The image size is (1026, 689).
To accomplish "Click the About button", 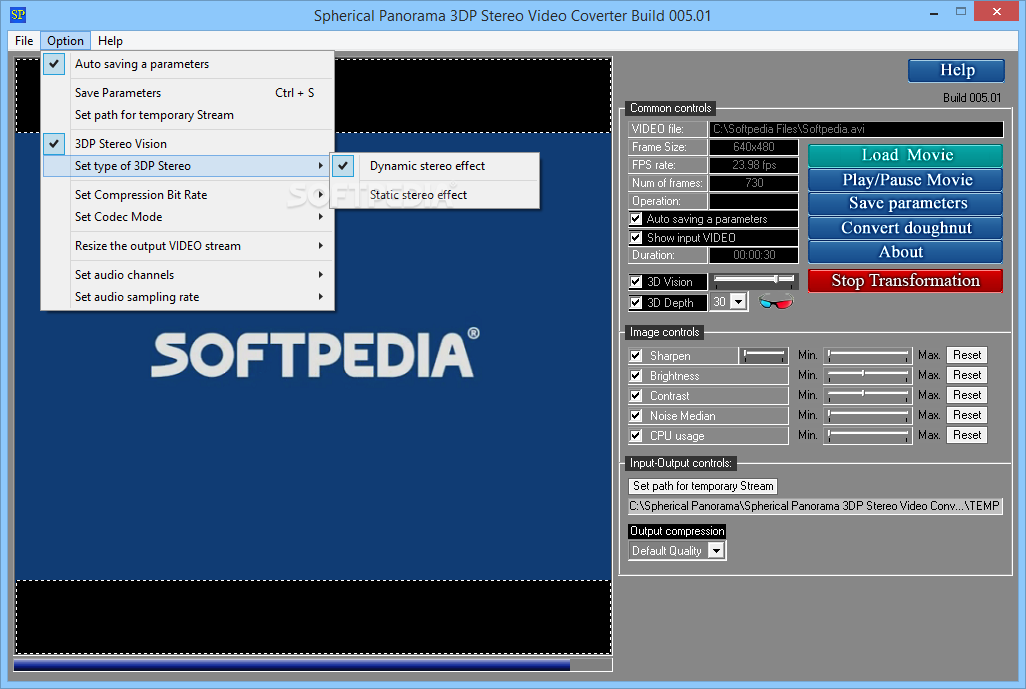I will pos(906,252).
